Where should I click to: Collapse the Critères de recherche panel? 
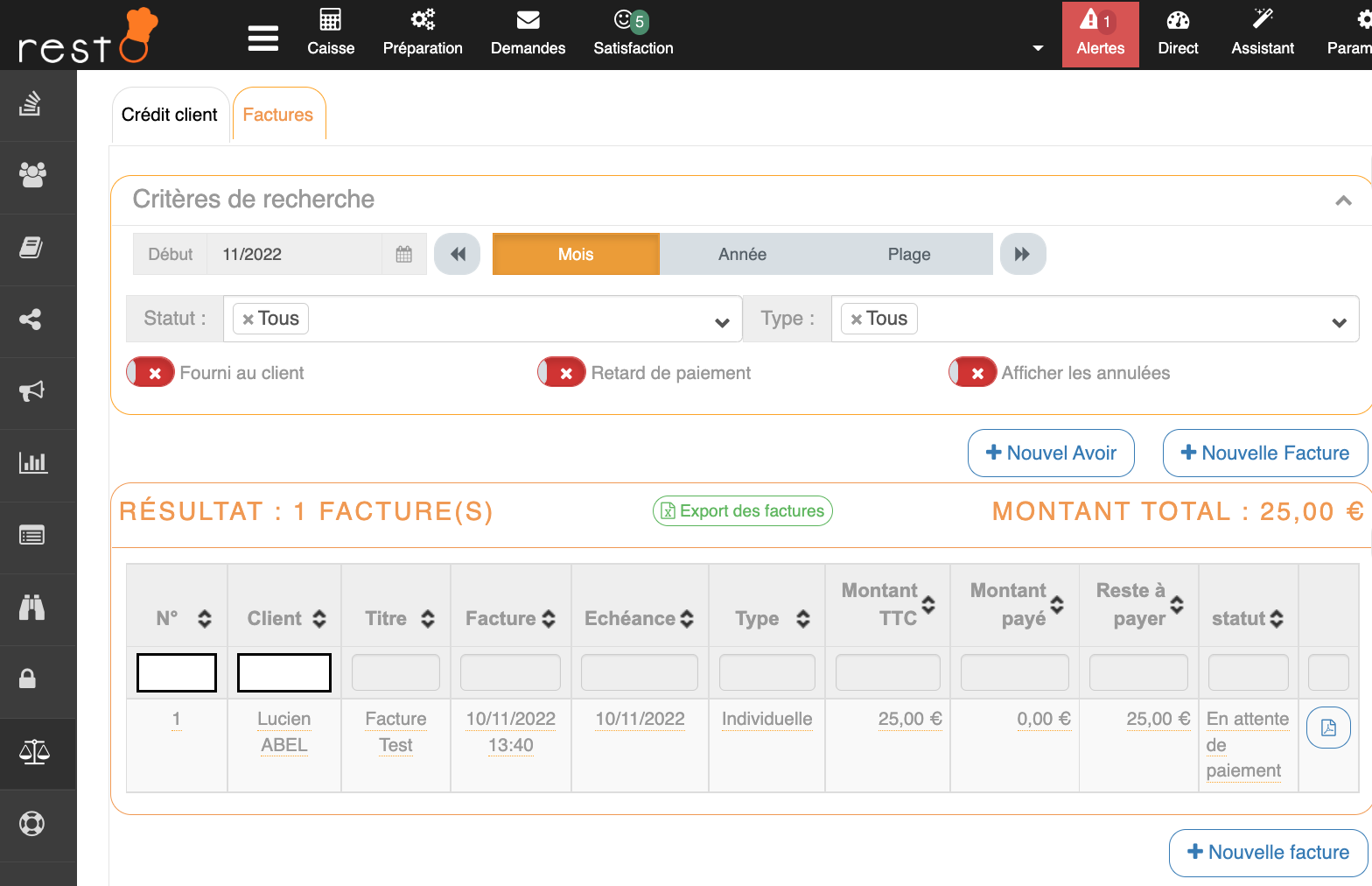tap(1343, 200)
